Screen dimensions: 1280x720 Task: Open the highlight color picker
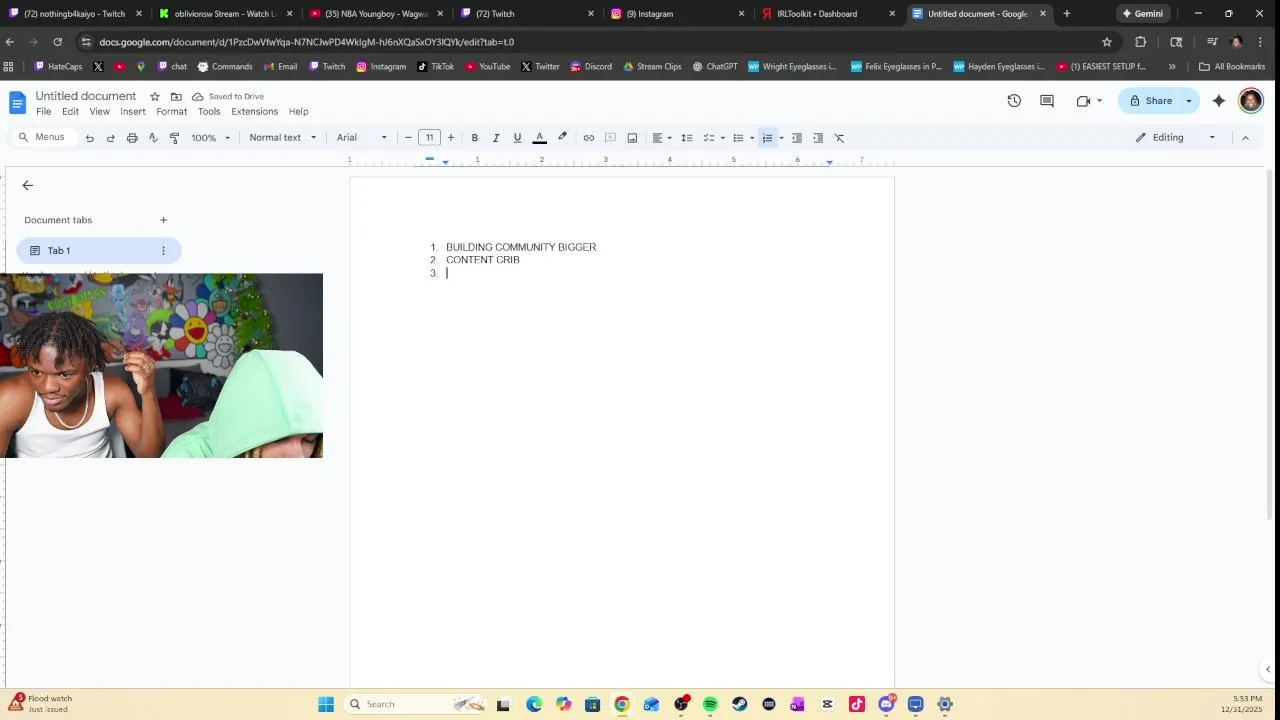coord(562,138)
